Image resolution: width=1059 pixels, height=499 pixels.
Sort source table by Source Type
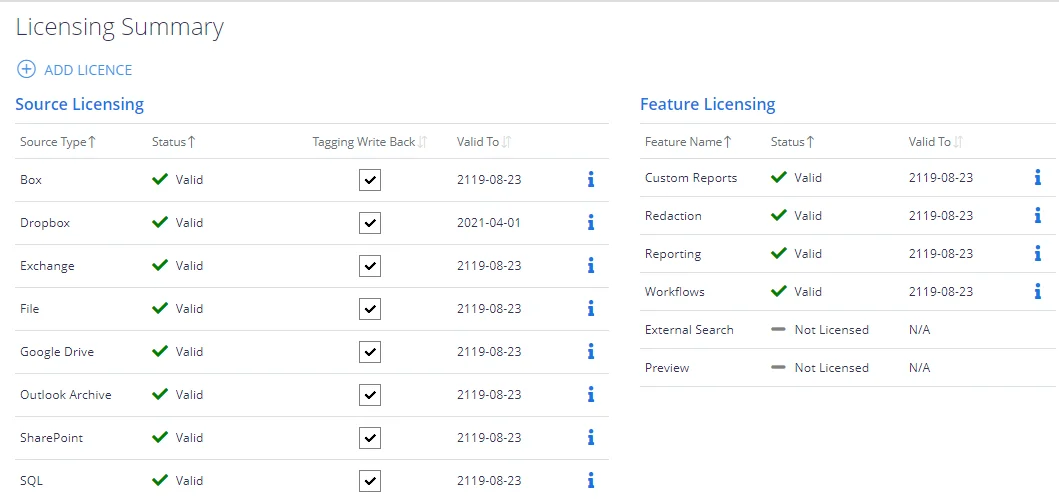(x=58, y=142)
